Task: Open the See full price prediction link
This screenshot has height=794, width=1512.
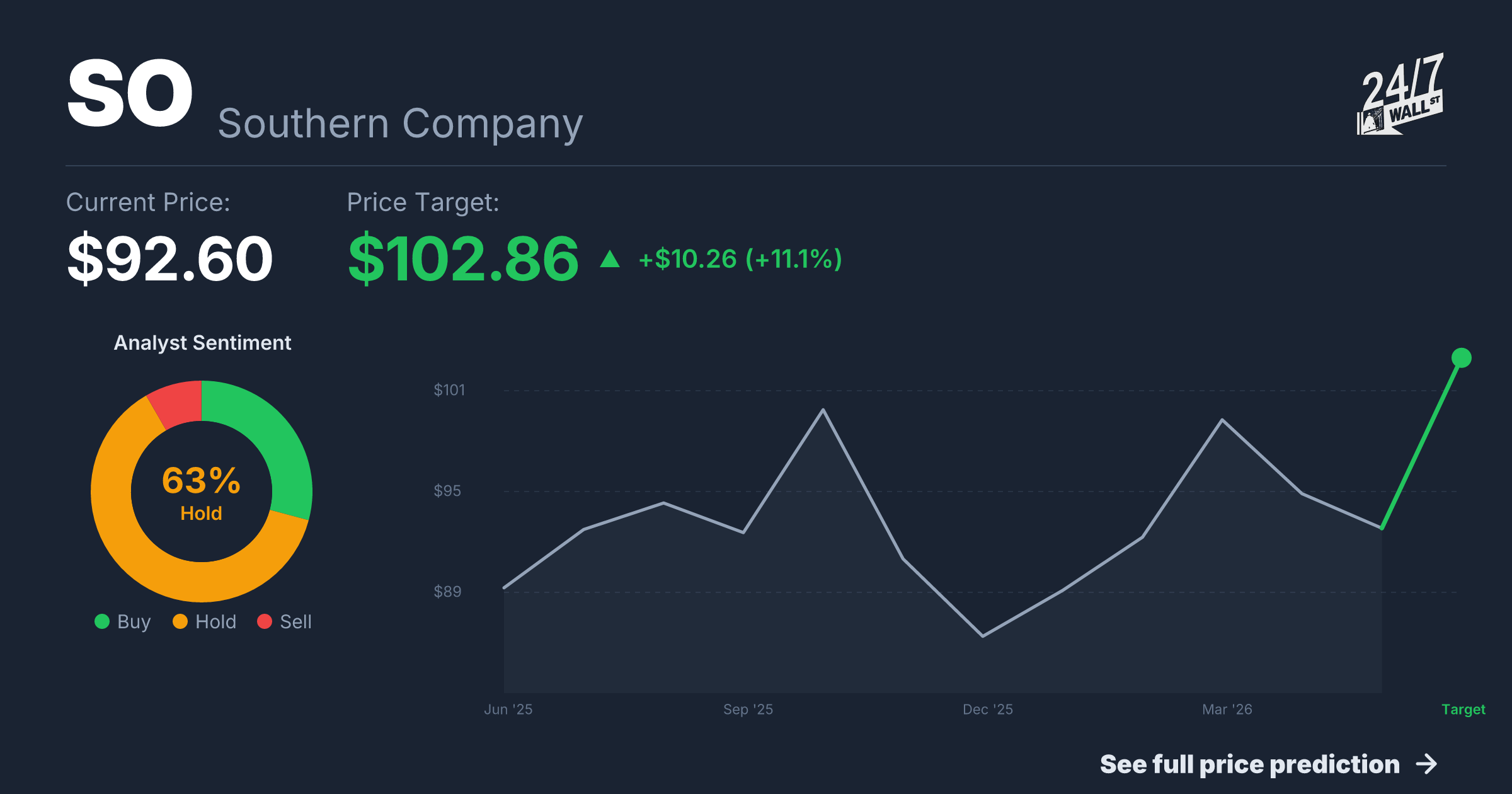Action: pos(1269,764)
